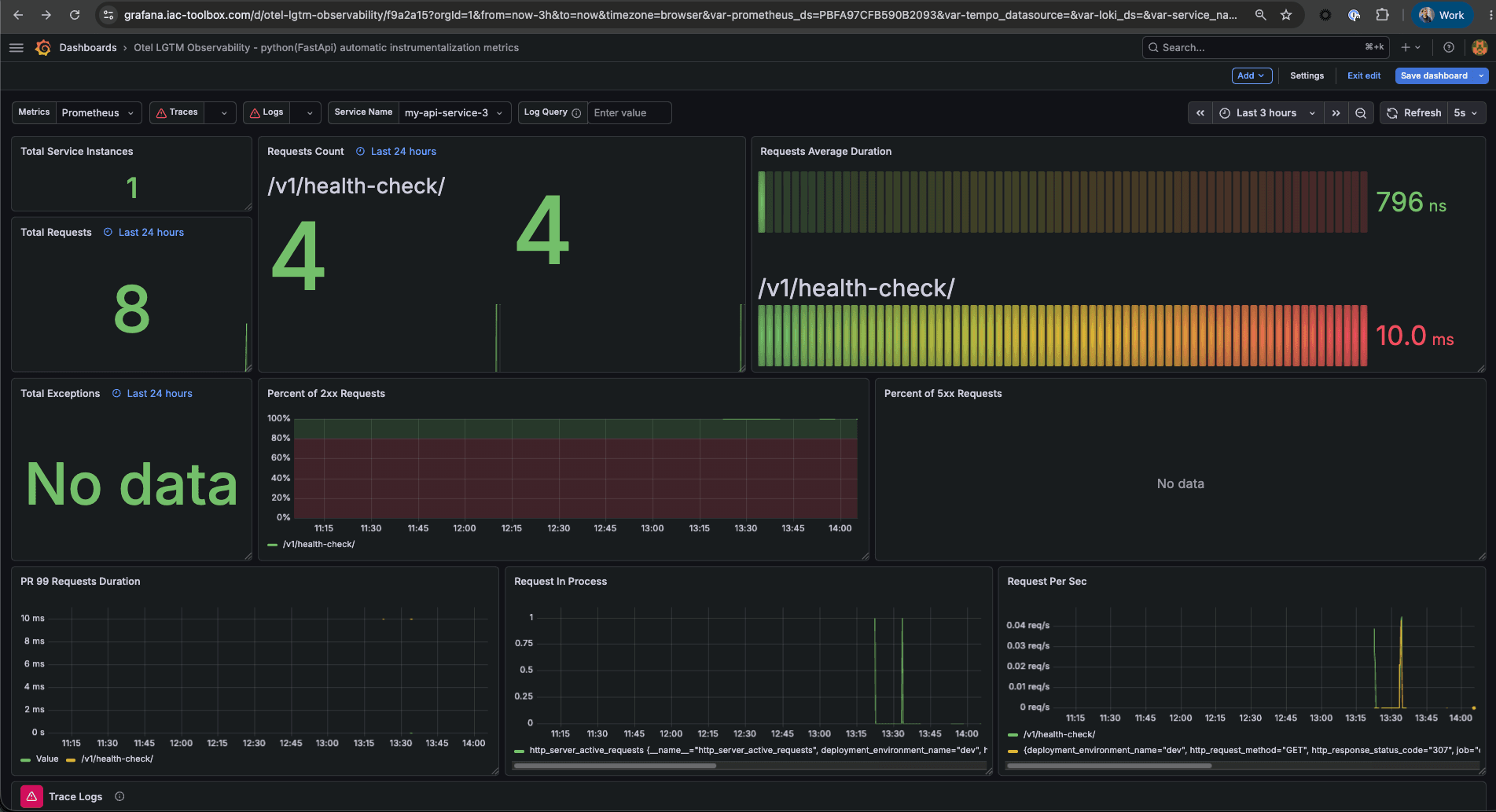Open the Prometheus metrics datasource dropdown

click(x=99, y=113)
